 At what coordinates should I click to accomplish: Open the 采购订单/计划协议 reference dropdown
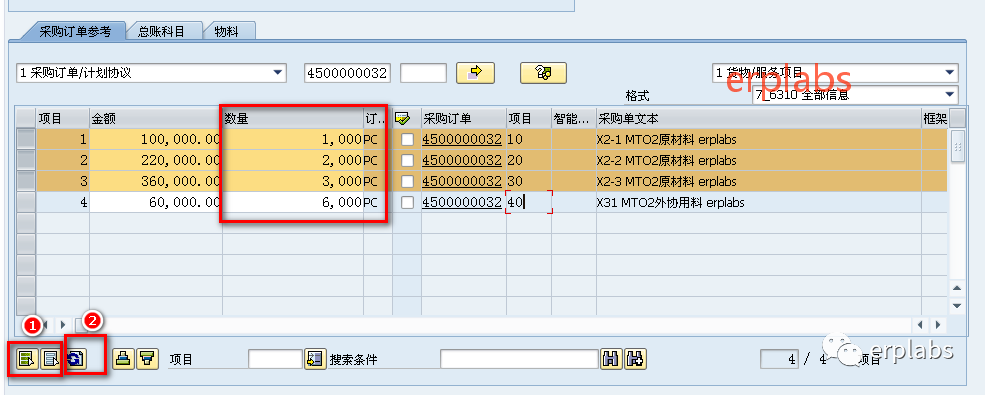(151, 73)
